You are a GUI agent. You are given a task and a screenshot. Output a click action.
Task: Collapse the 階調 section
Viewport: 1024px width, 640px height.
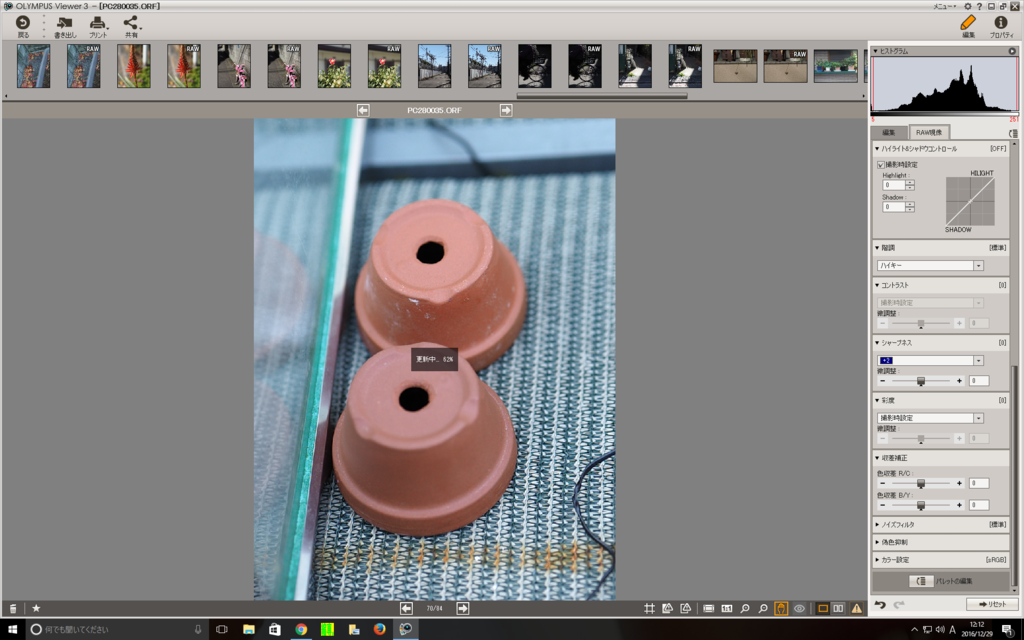pos(877,248)
